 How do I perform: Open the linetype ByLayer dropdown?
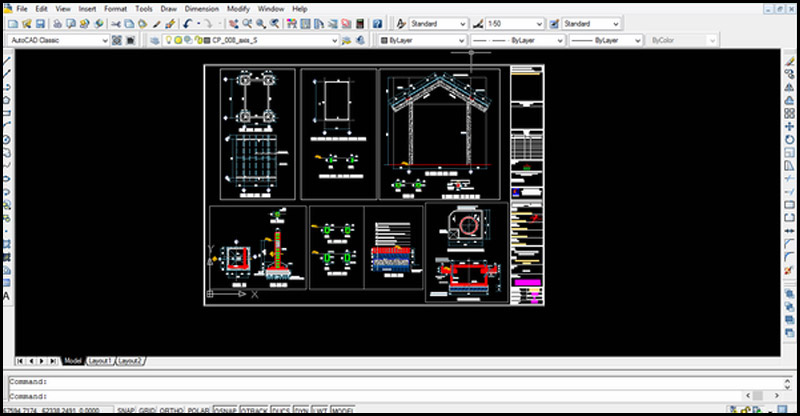(517, 40)
